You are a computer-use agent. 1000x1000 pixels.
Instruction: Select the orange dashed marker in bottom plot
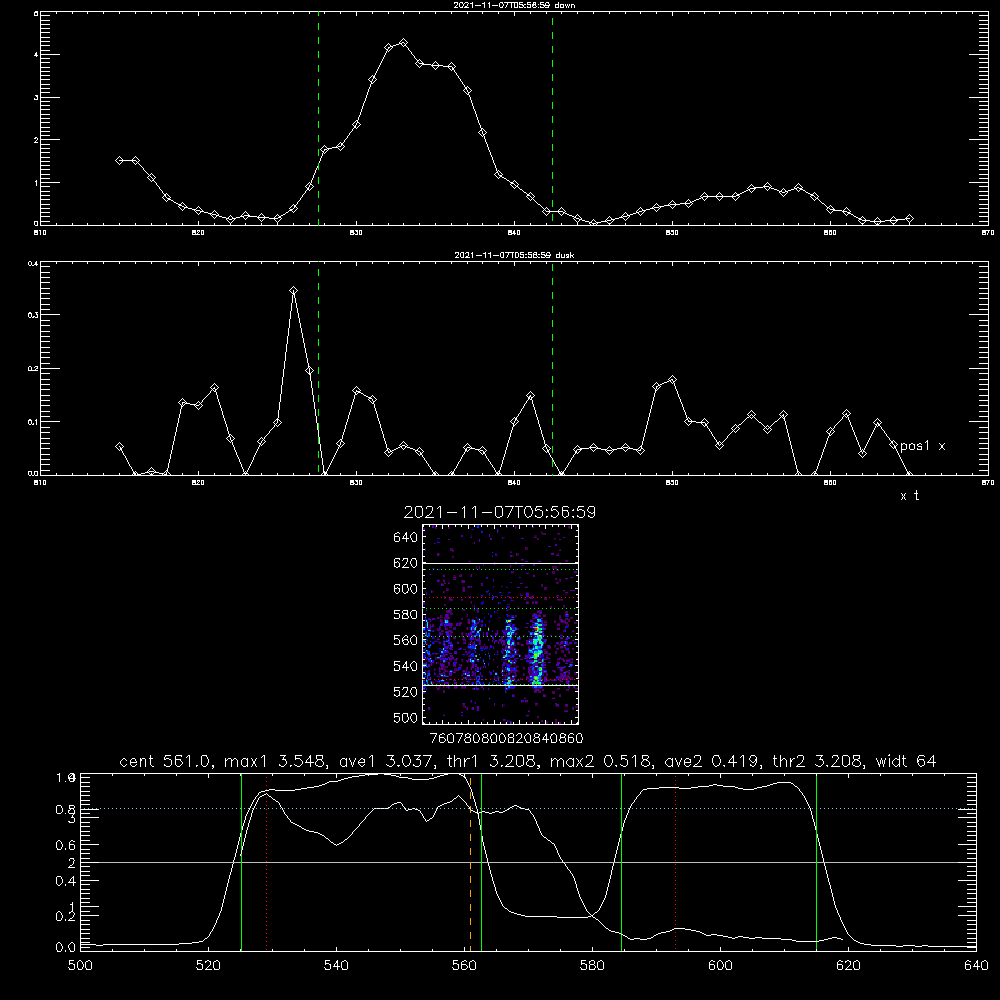pyautogui.click(x=471, y=862)
